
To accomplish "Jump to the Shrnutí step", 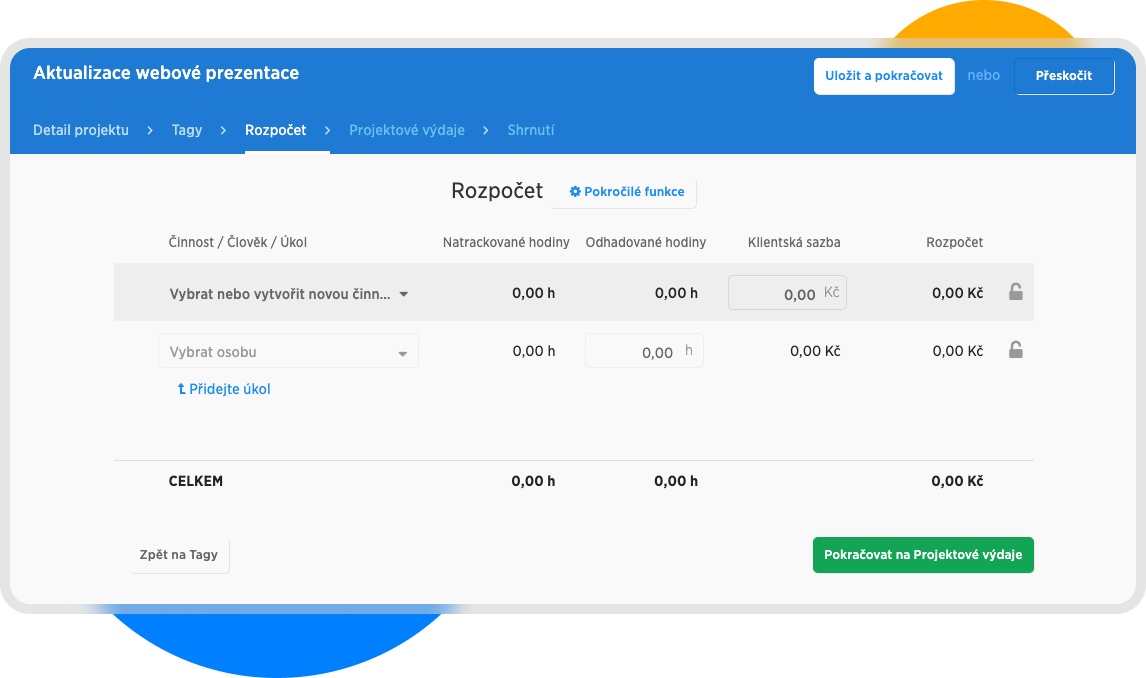I will pyautogui.click(x=530, y=130).
